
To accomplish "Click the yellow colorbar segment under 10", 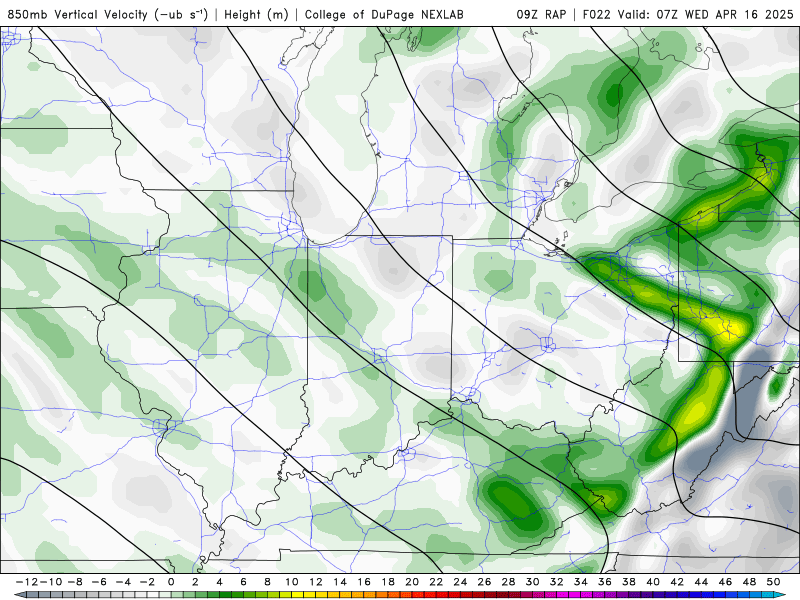I will click(297, 595).
